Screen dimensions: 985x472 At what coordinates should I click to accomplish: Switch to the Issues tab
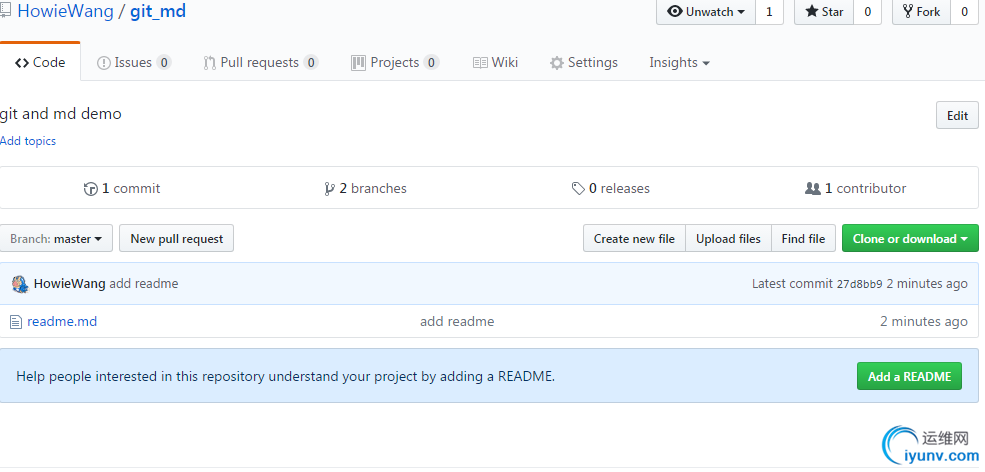click(133, 63)
